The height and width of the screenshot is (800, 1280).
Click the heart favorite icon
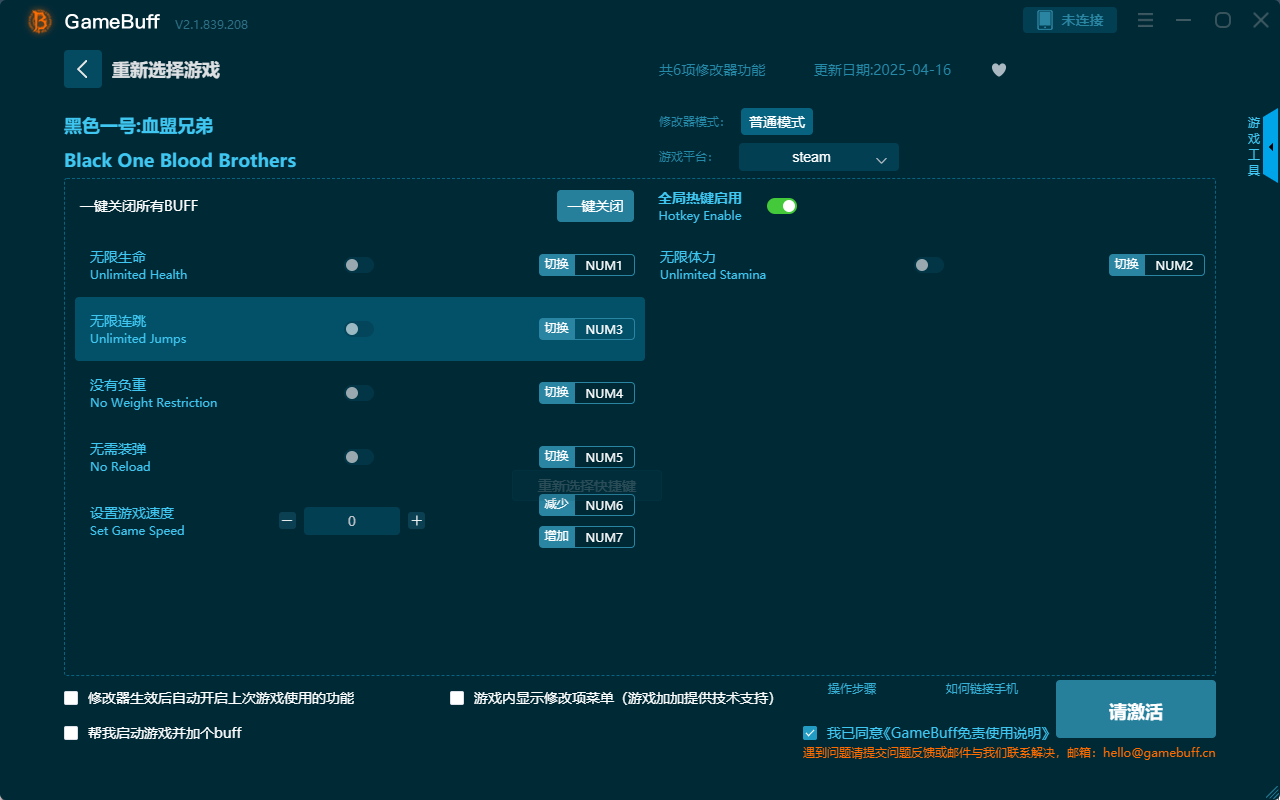(x=998, y=70)
